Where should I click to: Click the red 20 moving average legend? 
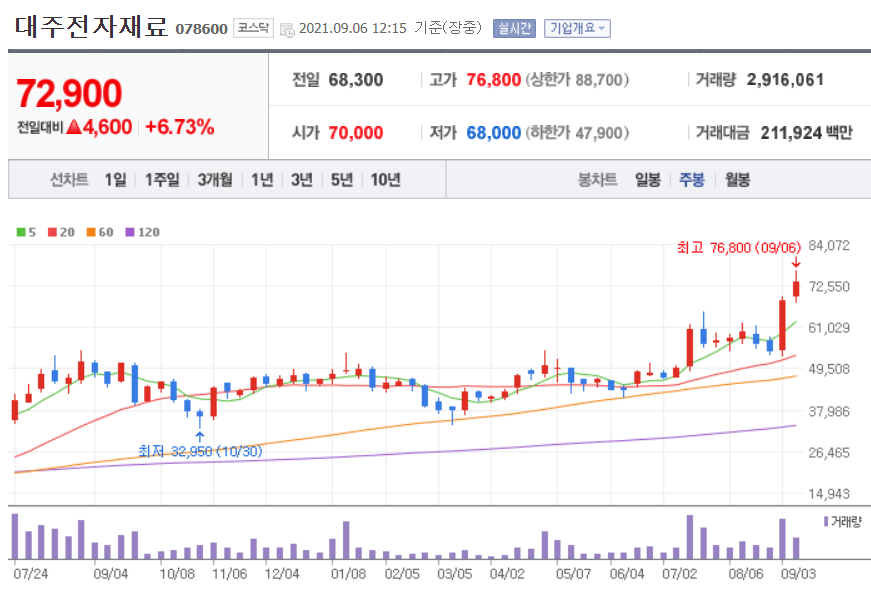coord(61,232)
